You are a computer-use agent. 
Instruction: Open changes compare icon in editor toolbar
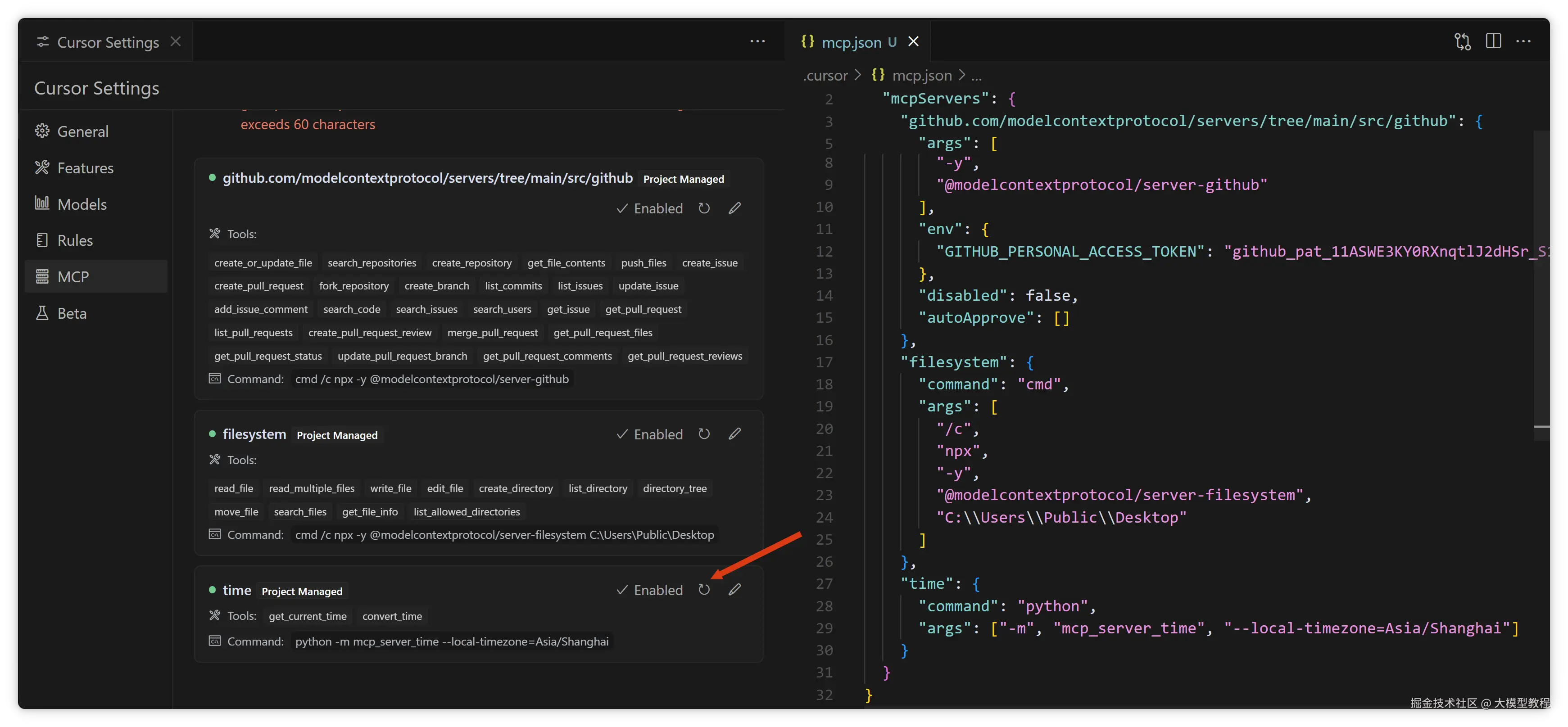click(x=1462, y=41)
